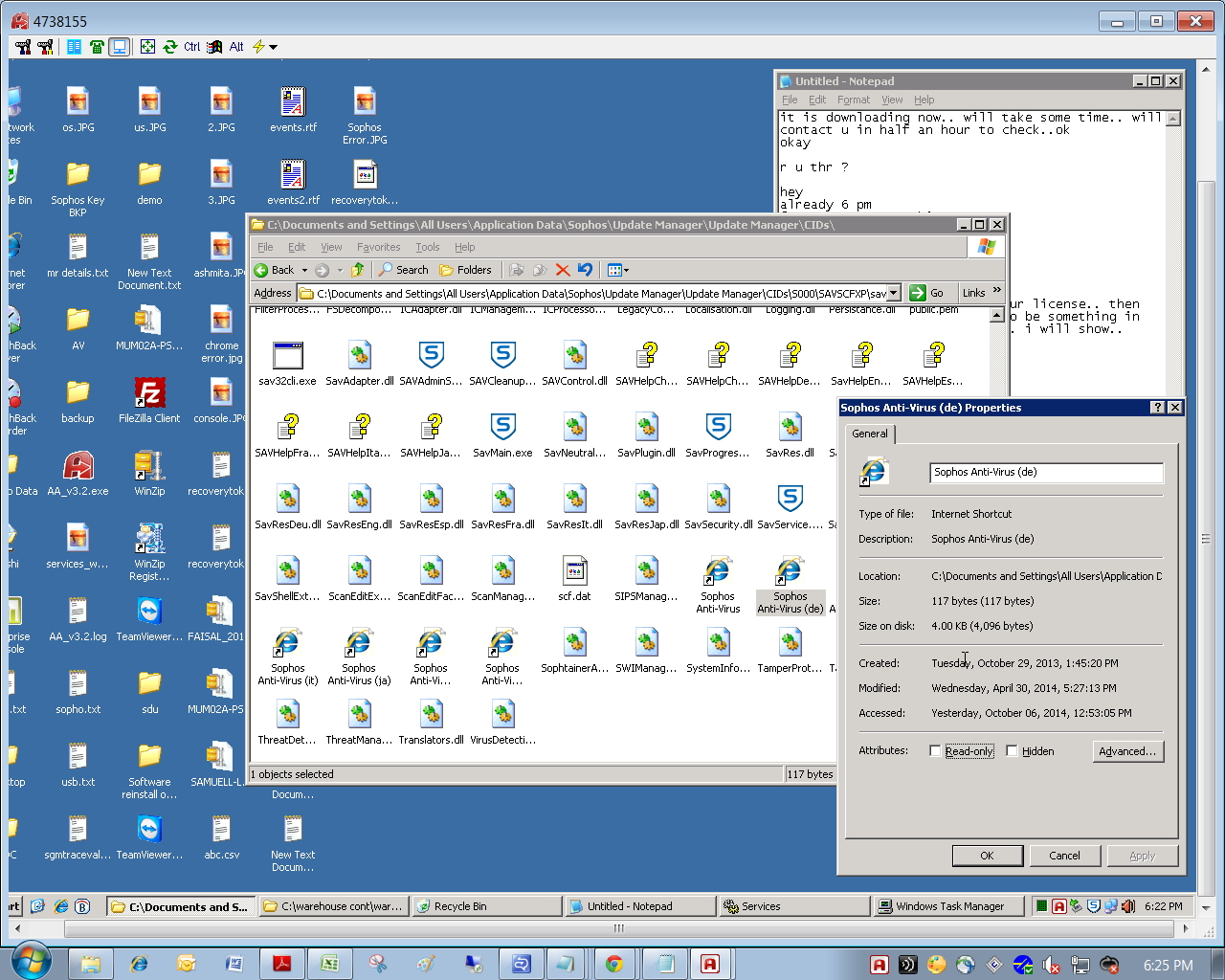Click the green phone icon in remote toolbar
The image size is (1225, 980).
97,46
